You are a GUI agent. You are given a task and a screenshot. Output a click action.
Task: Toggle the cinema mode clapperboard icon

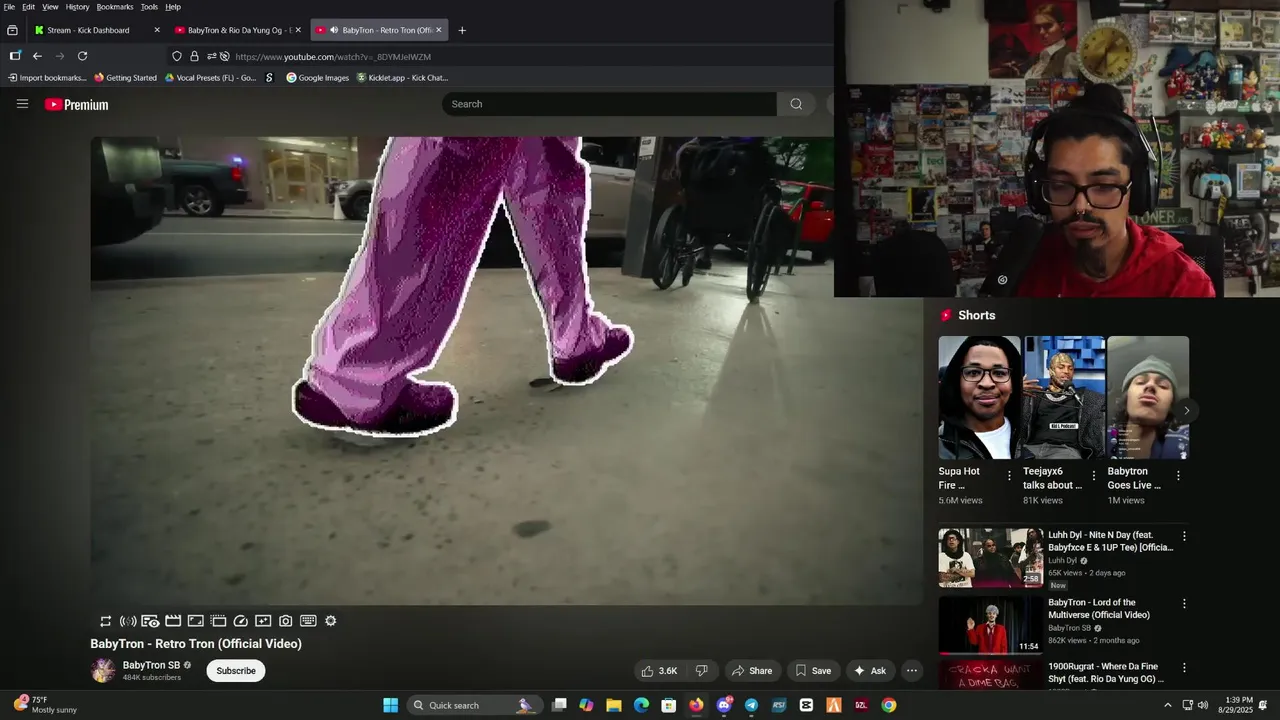click(173, 621)
